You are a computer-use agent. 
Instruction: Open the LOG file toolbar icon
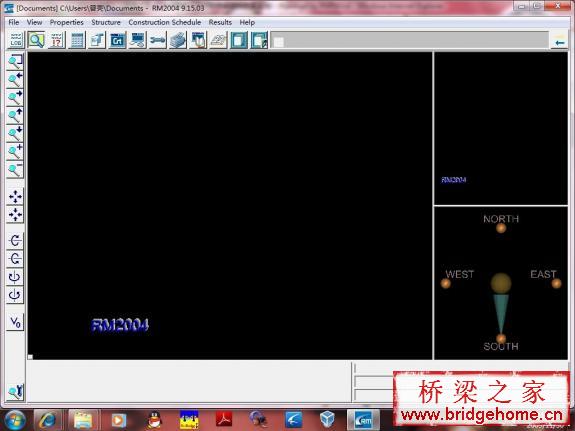16,40
